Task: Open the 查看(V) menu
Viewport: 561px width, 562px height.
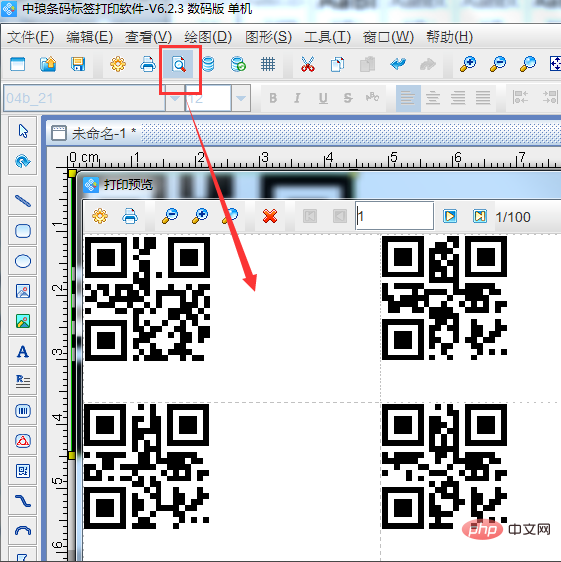Action: point(148,37)
